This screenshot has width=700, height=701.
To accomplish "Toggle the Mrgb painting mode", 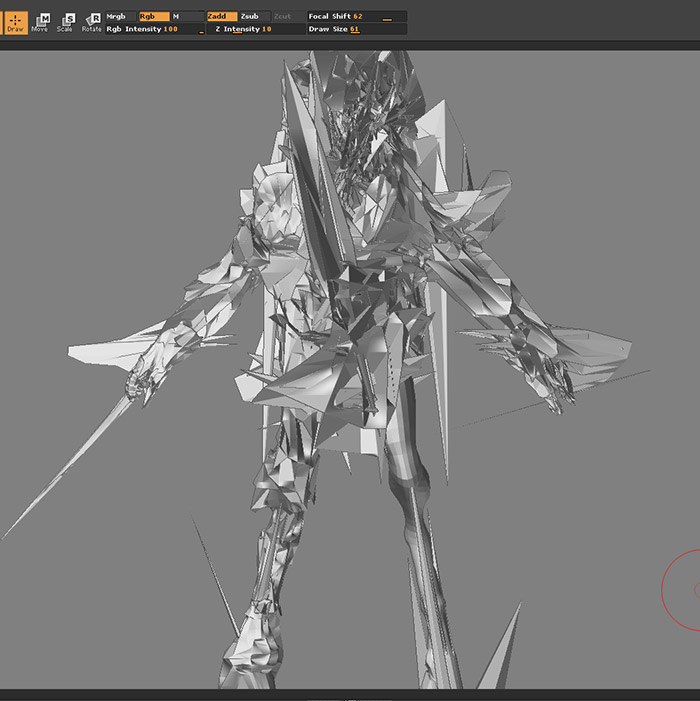I will tap(121, 17).
